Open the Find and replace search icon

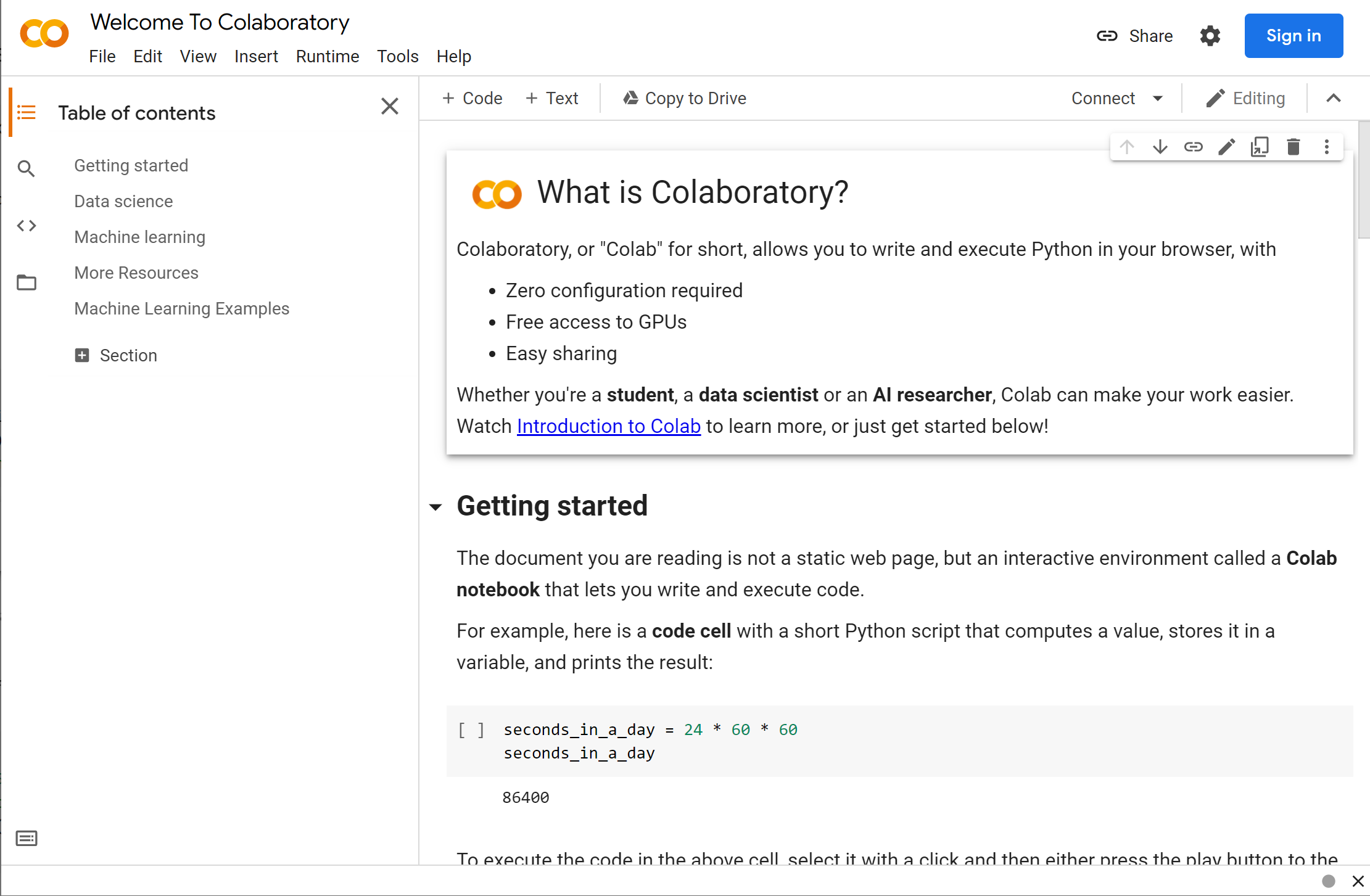click(x=26, y=168)
